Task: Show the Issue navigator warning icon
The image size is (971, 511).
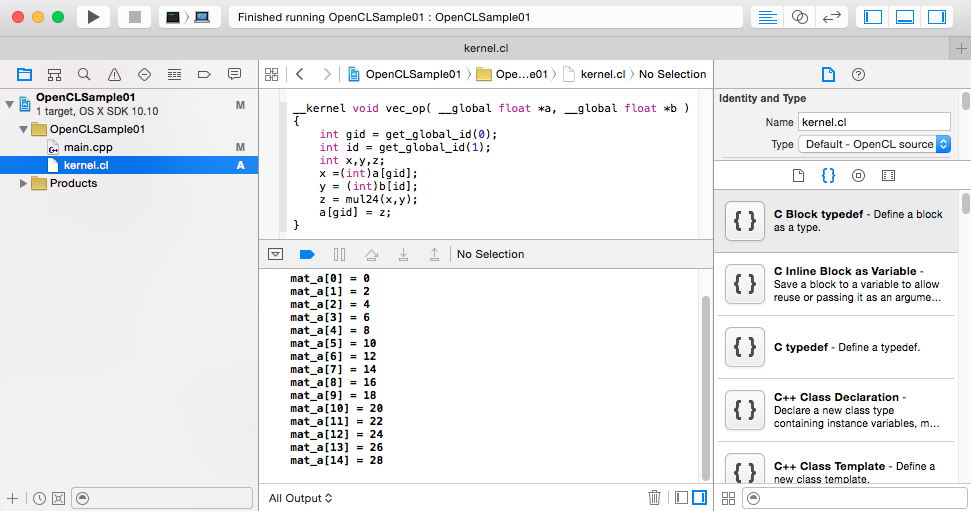Action: (114, 74)
